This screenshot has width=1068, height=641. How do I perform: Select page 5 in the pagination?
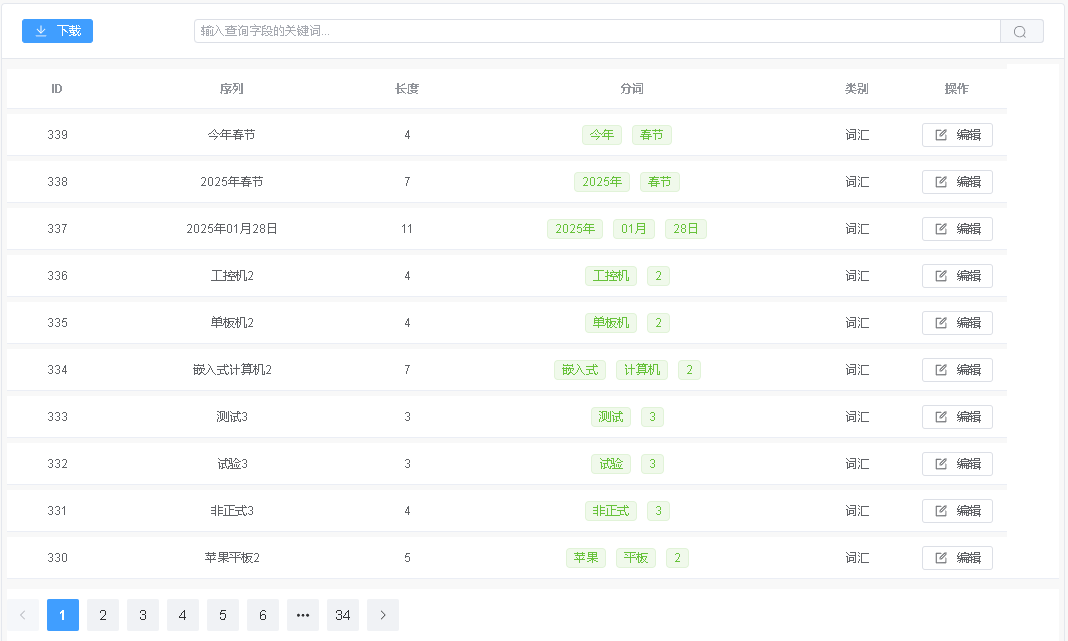(x=223, y=615)
